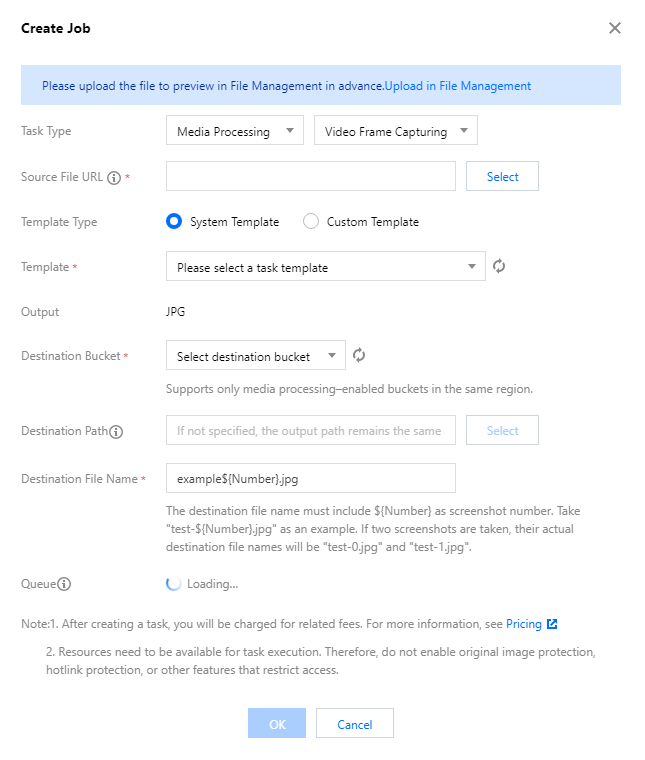Image resolution: width=645 pixels, height=760 pixels.
Task: Click the Destination Path info icon
Action: [x=116, y=431]
